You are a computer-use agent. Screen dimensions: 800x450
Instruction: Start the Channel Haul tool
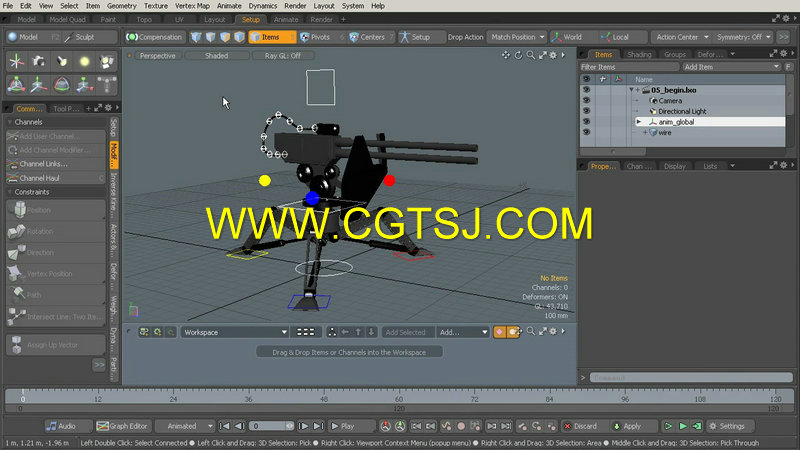pyautogui.click(x=56, y=178)
